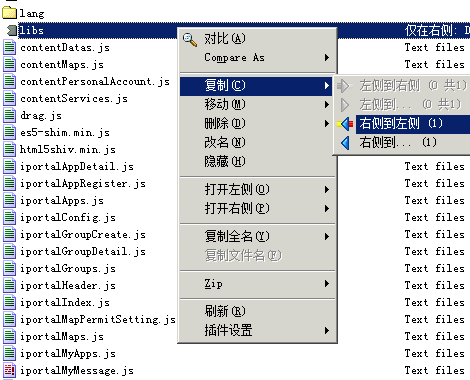This screenshot has height=380, width=470.
Task: Click the yellow-red arrow icon for 右侧到左侧
Action: [345, 124]
